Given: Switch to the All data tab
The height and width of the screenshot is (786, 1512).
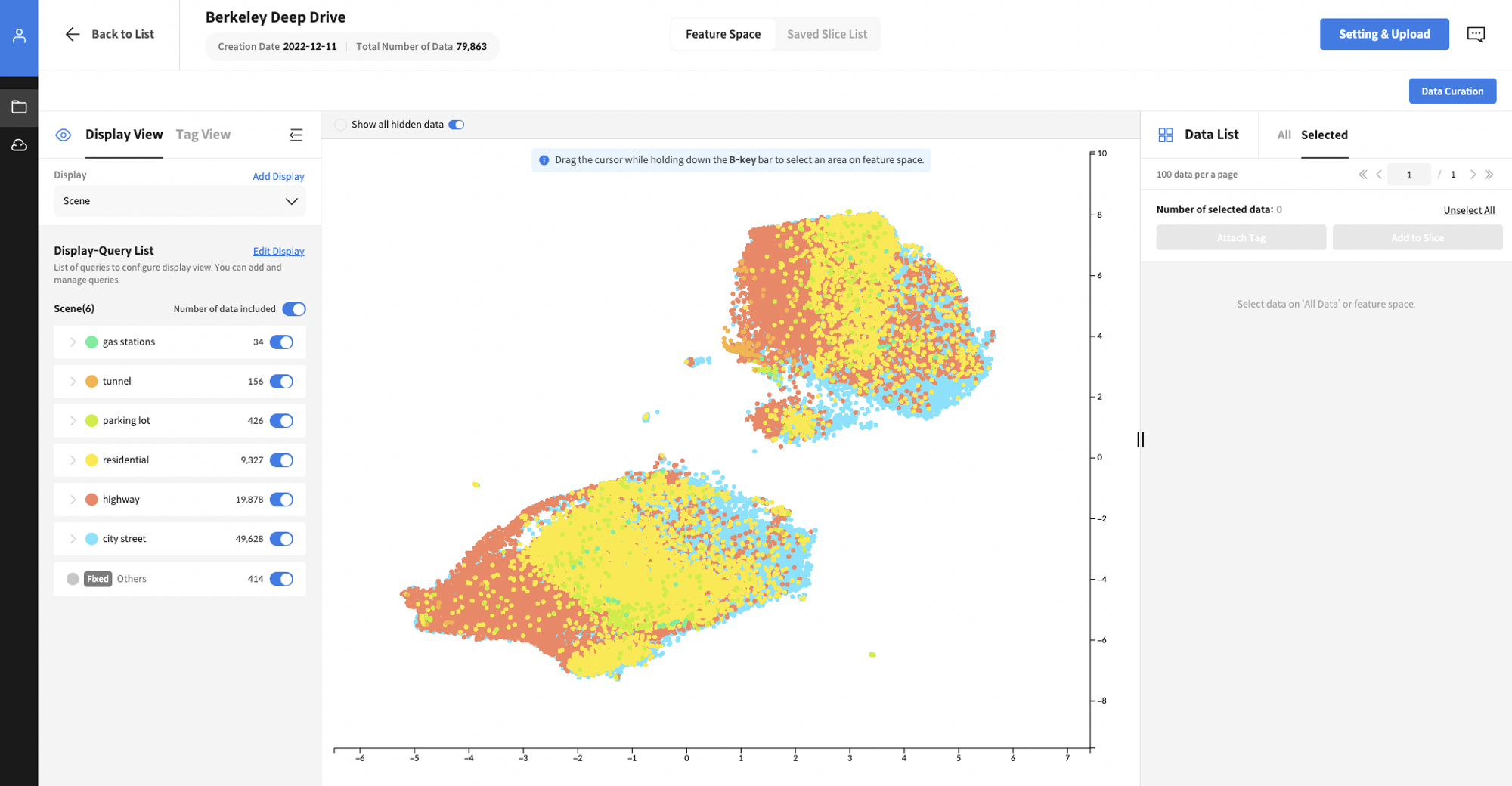Looking at the screenshot, I should click(x=1284, y=135).
